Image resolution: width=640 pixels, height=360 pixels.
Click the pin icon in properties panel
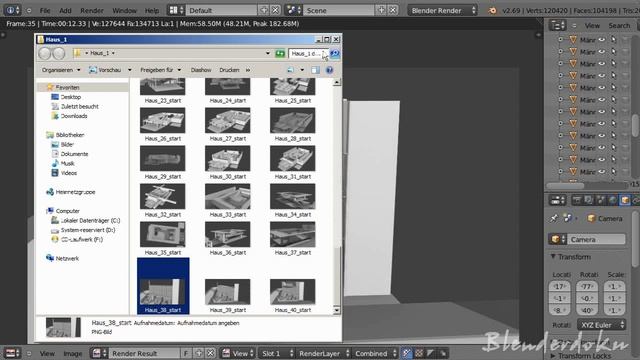(554, 218)
